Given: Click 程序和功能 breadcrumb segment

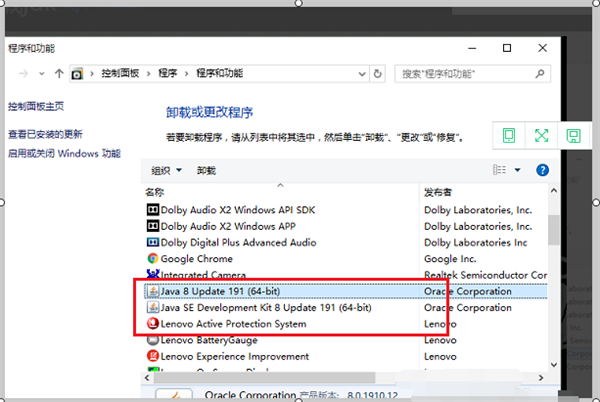Looking at the screenshot, I should click(x=219, y=73).
